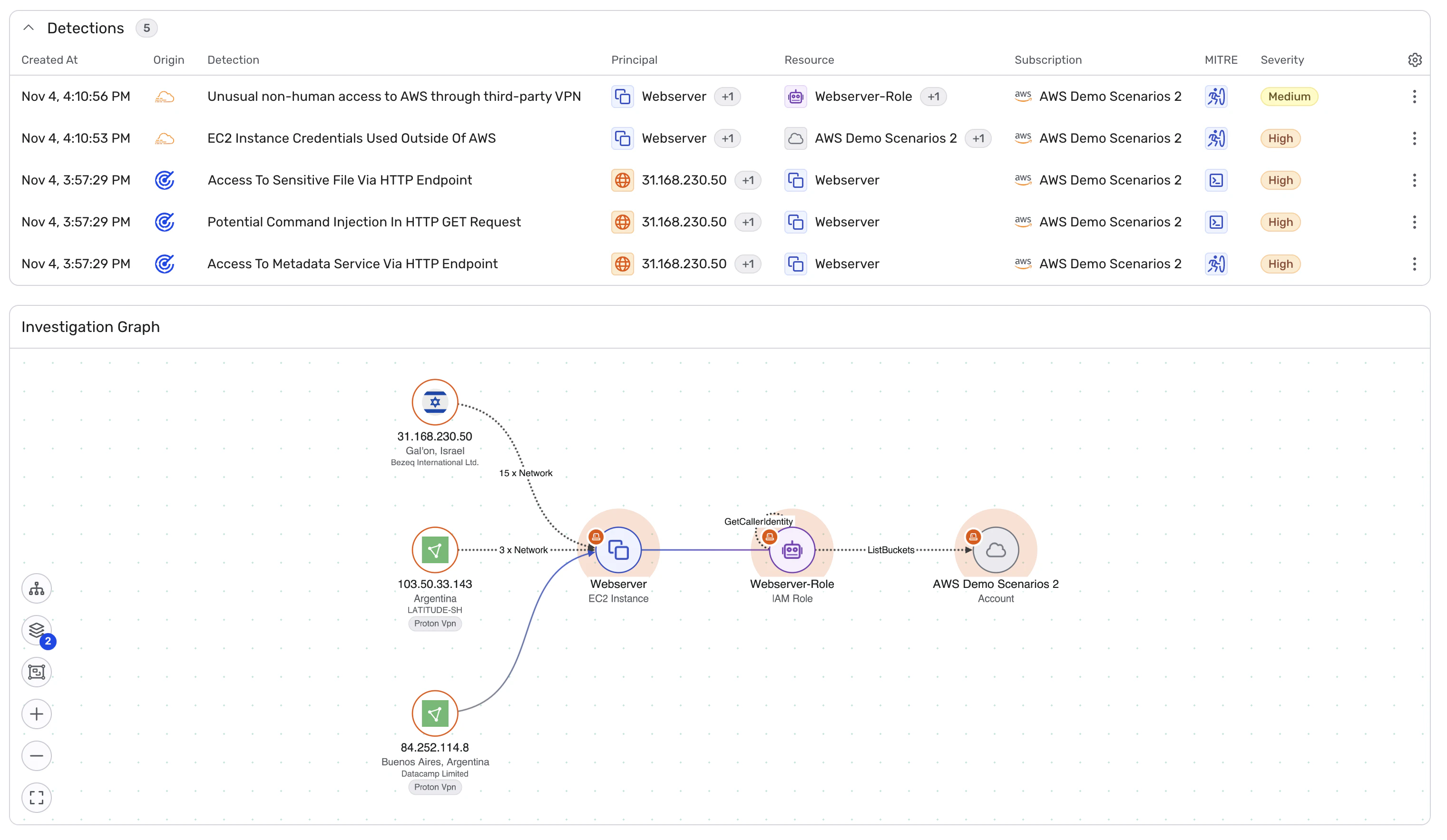Open kebab menu for EC2 Instance Credentials detection
Image resolution: width=1447 pixels, height=840 pixels.
(x=1414, y=138)
